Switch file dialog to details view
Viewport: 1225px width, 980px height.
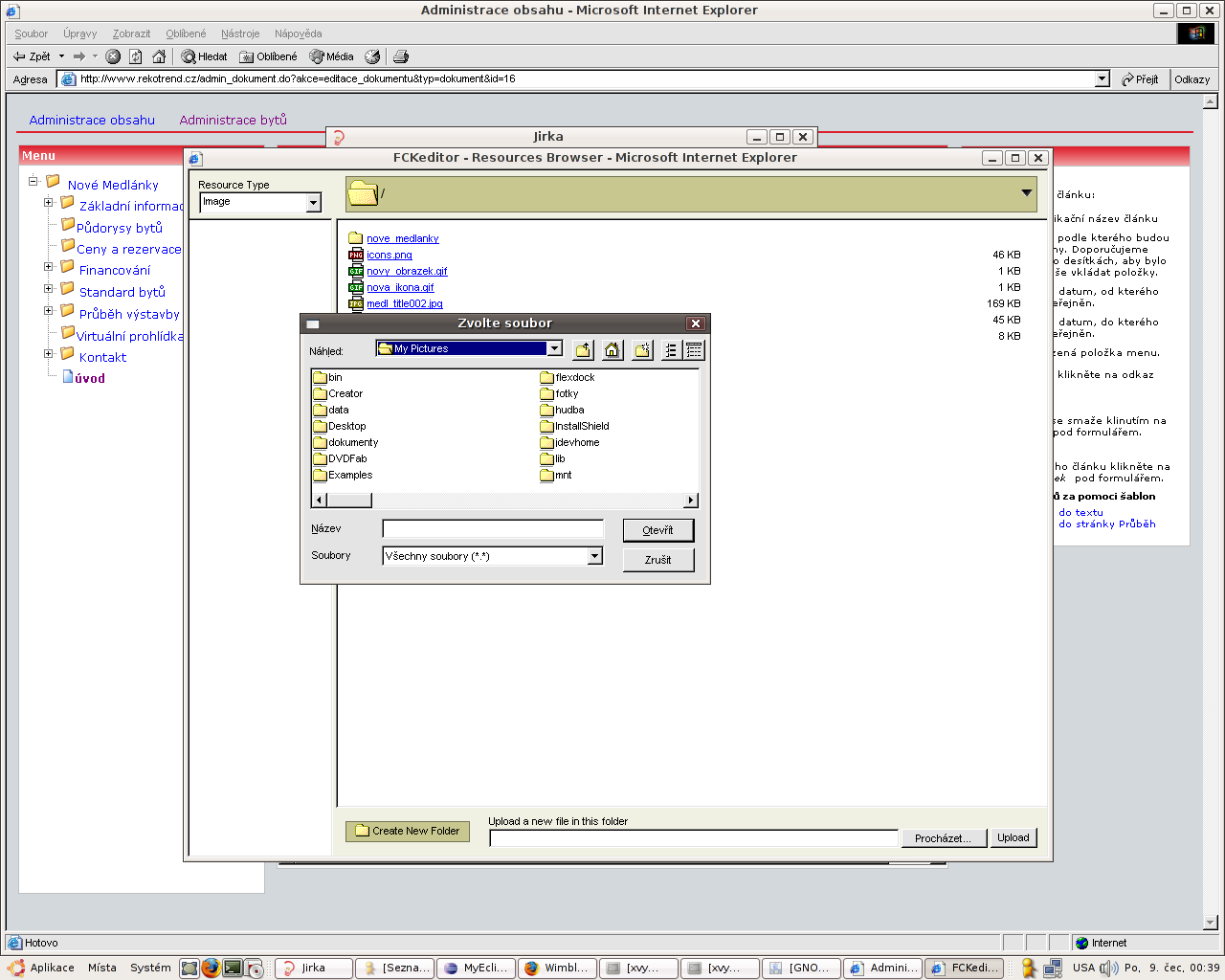point(694,350)
